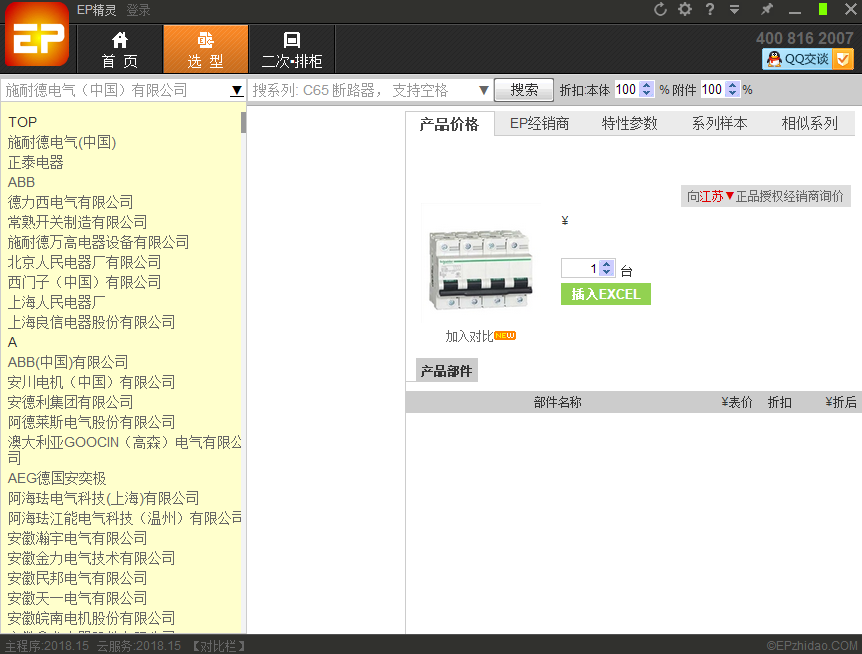862x654 pixels.
Task: Adjust the product quantity spinner
Action: (606, 268)
